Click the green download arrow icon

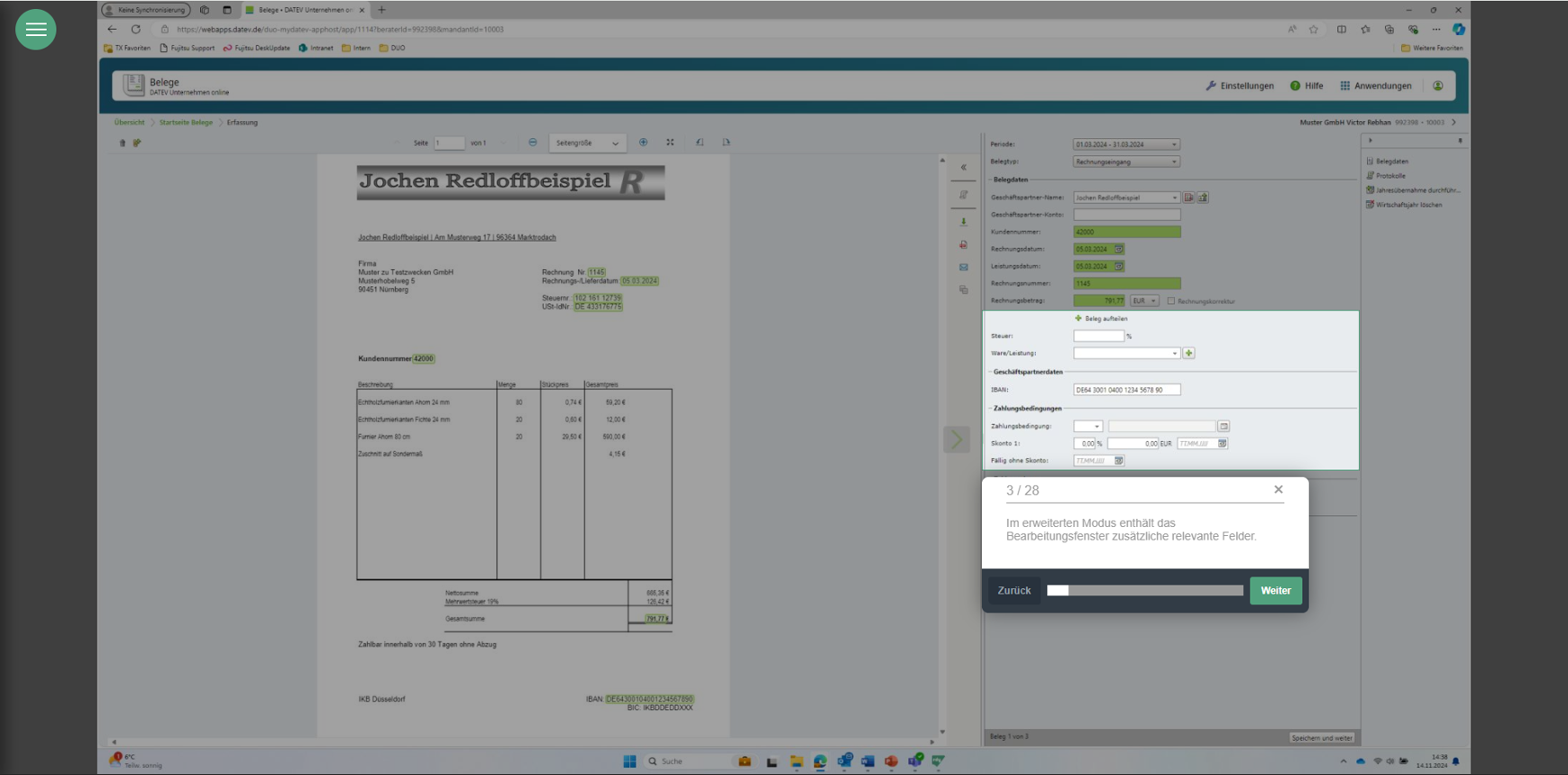tap(963, 221)
